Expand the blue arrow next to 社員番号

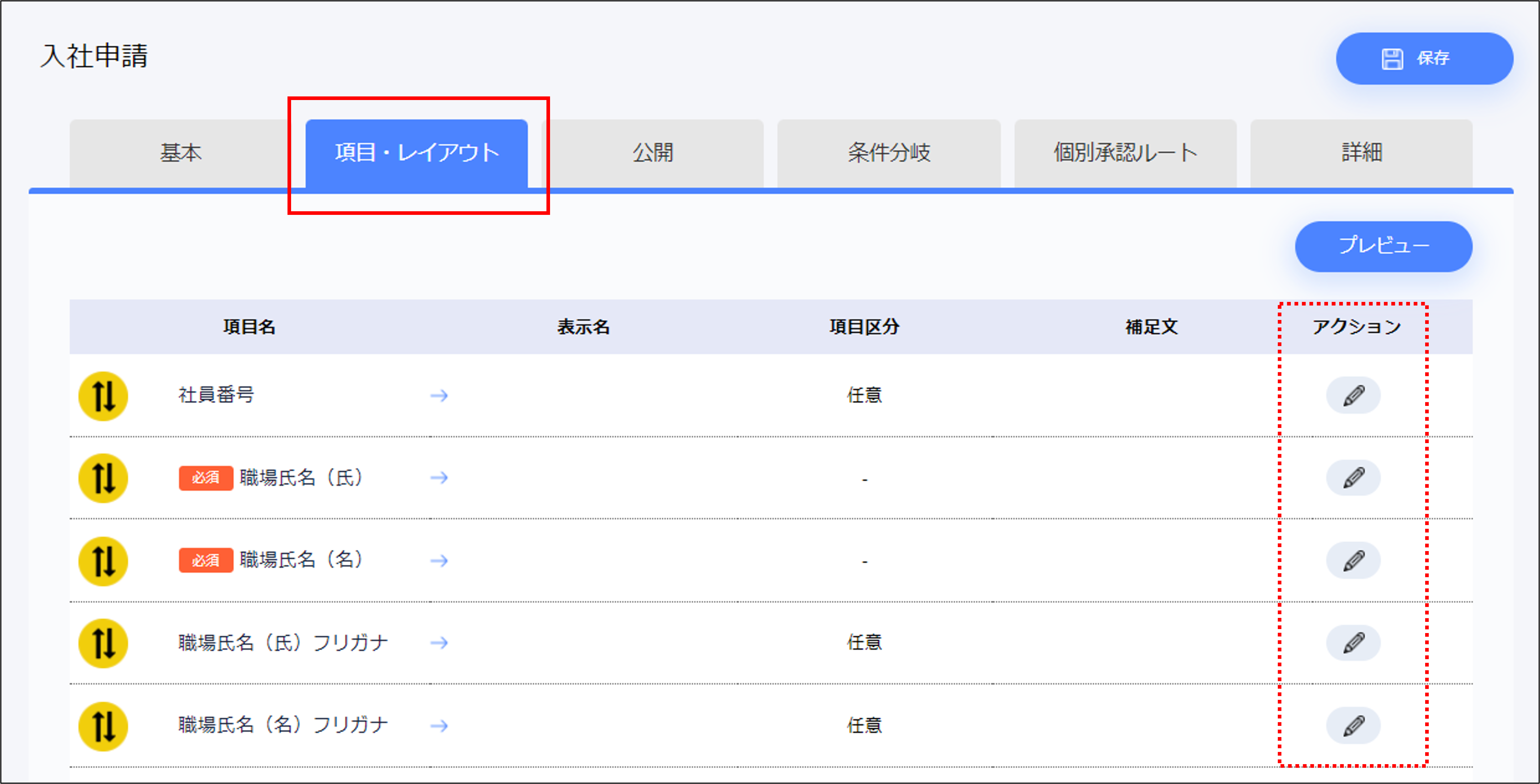pos(440,395)
